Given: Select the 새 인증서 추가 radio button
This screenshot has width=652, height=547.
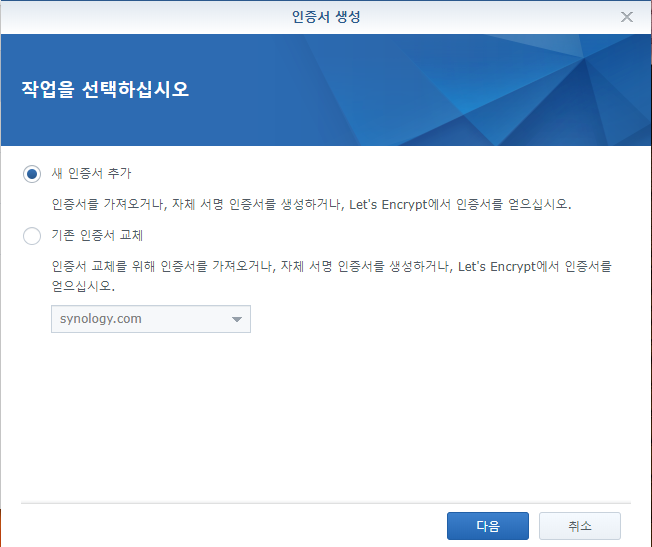Looking at the screenshot, I should [x=32, y=174].
